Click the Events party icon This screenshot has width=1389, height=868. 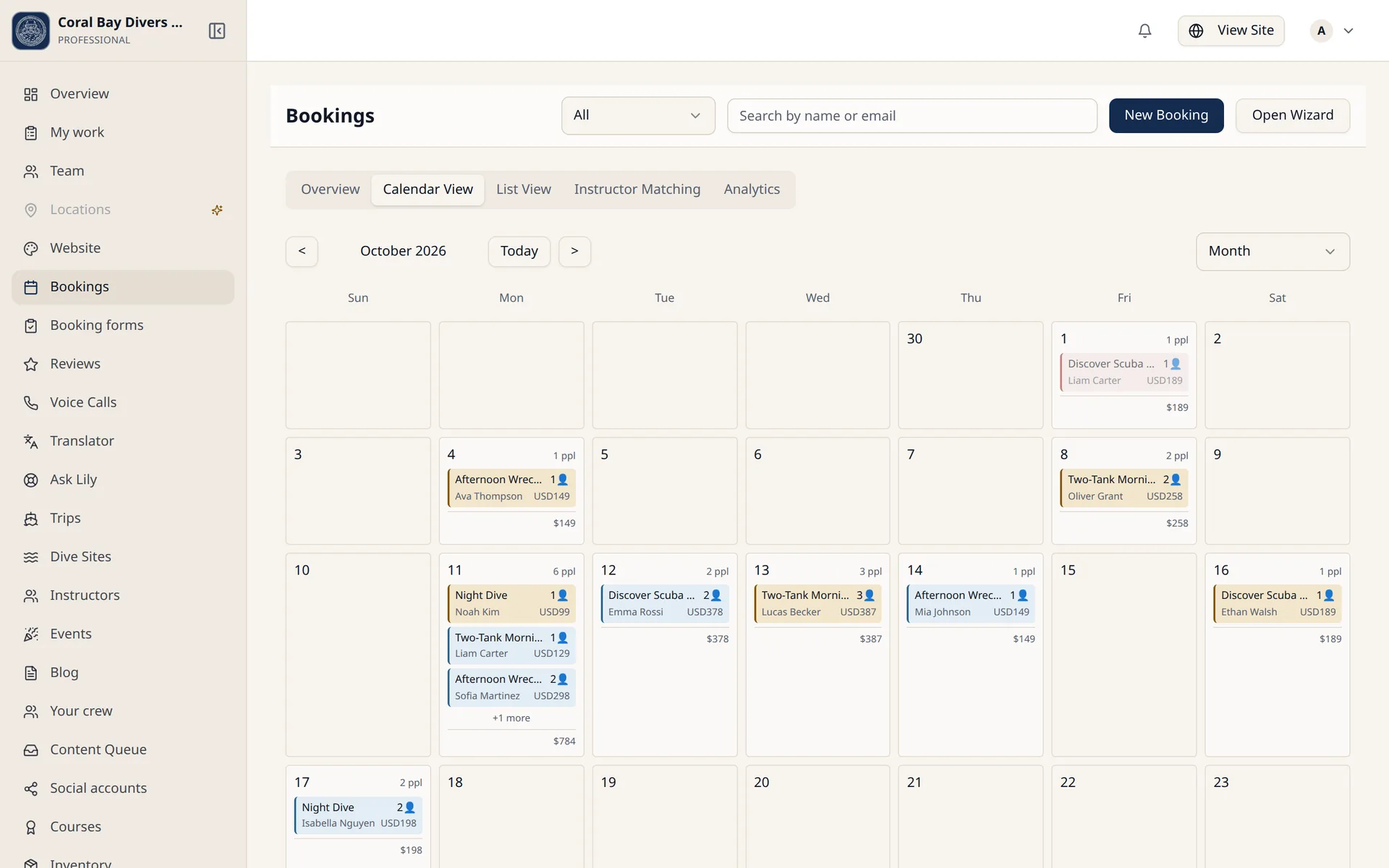pos(30,634)
